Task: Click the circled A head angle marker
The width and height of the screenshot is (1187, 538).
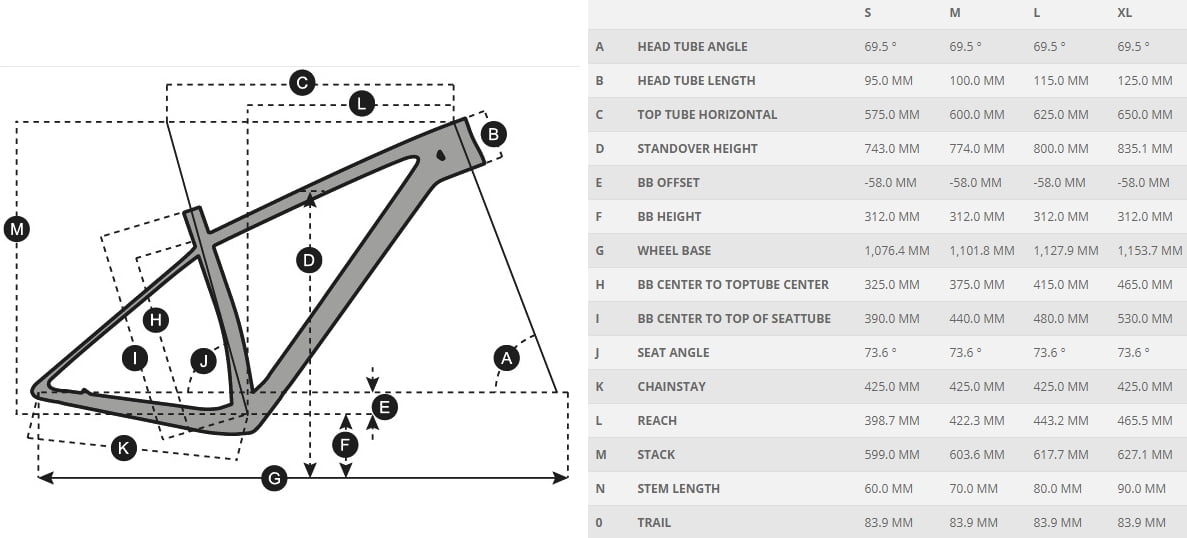Action: click(506, 357)
